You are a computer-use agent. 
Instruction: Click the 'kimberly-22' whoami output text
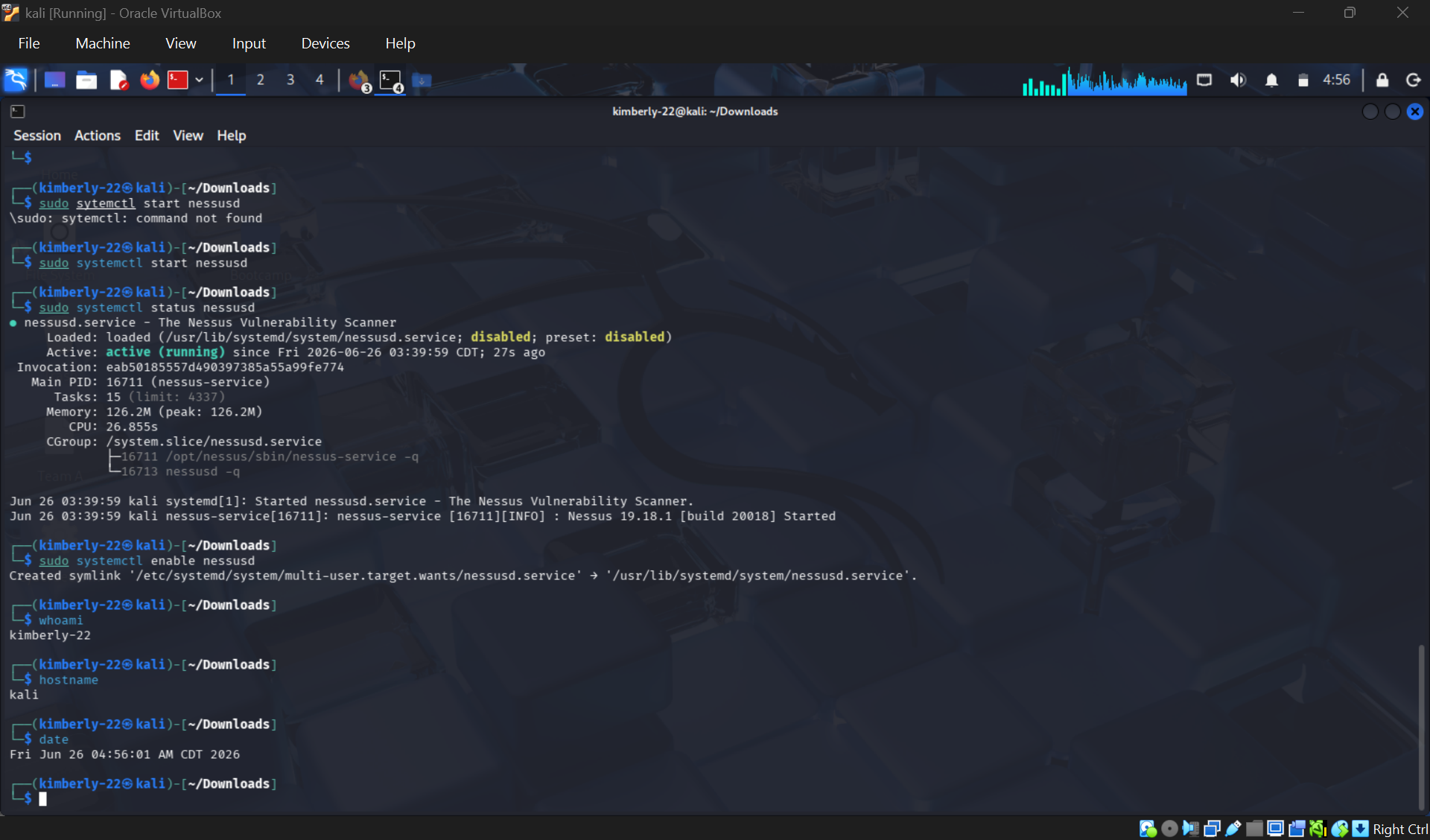point(50,635)
